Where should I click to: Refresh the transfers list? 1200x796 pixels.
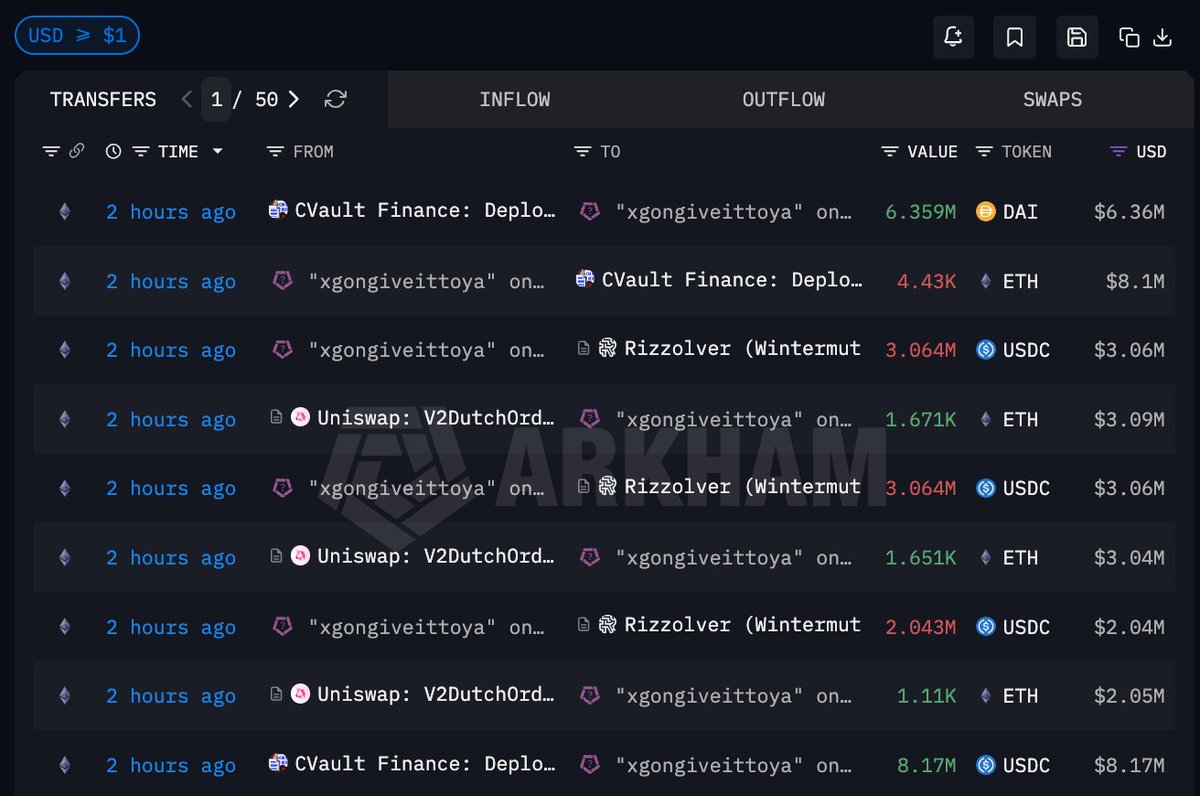tap(336, 99)
